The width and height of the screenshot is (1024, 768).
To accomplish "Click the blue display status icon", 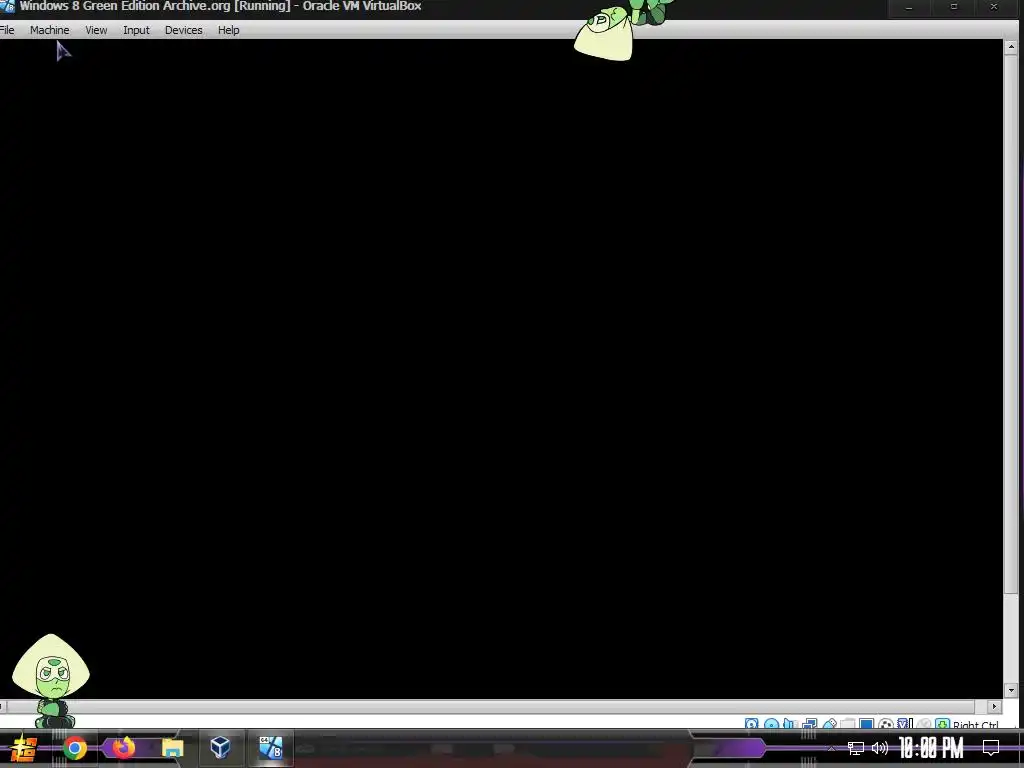I will [867, 724].
